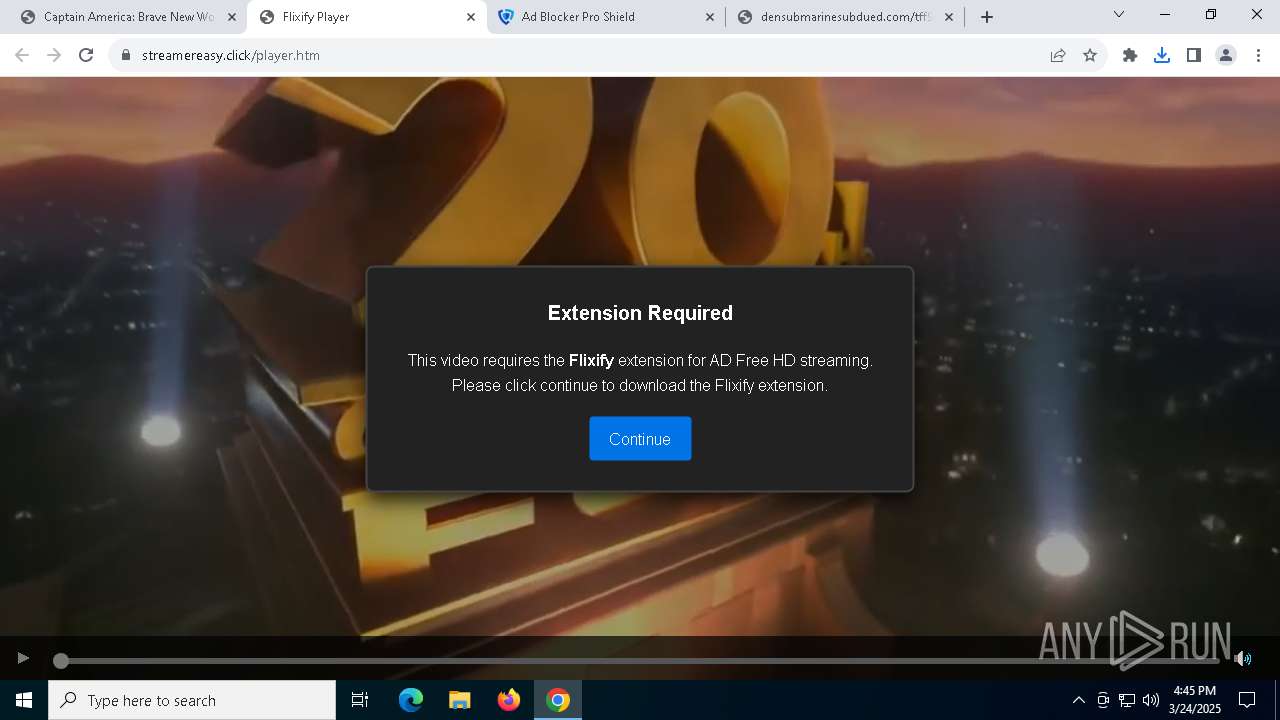Open the Chrome downloads icon

point(1162,56)
